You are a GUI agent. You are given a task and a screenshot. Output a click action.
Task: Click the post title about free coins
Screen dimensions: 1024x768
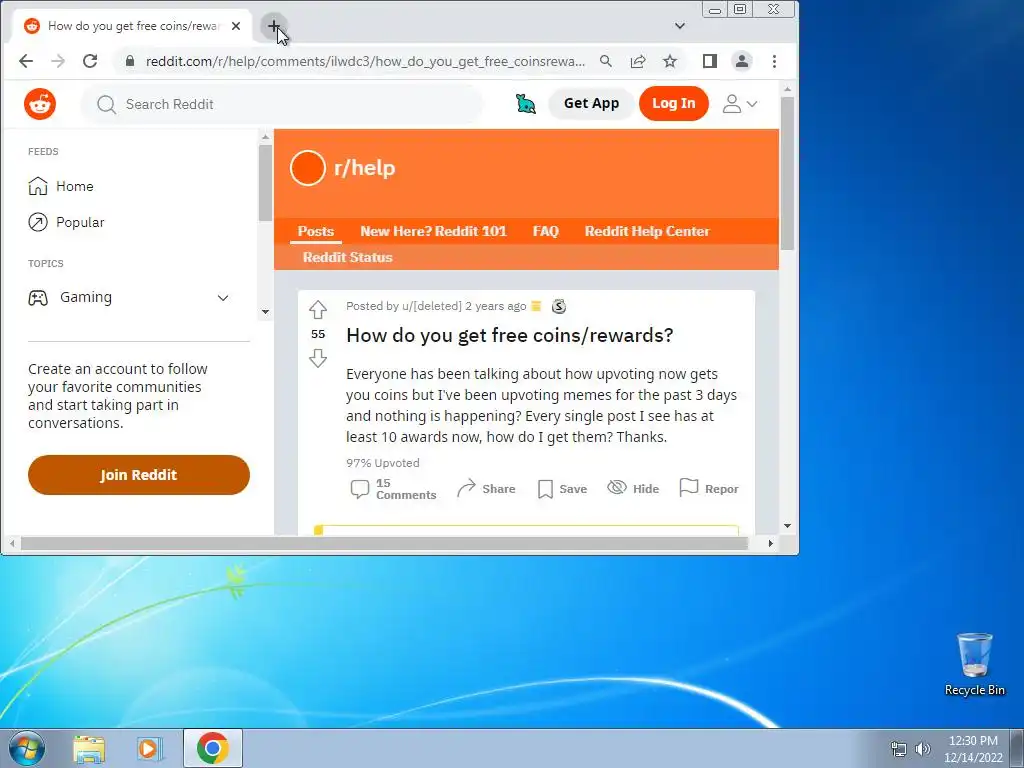509,335
